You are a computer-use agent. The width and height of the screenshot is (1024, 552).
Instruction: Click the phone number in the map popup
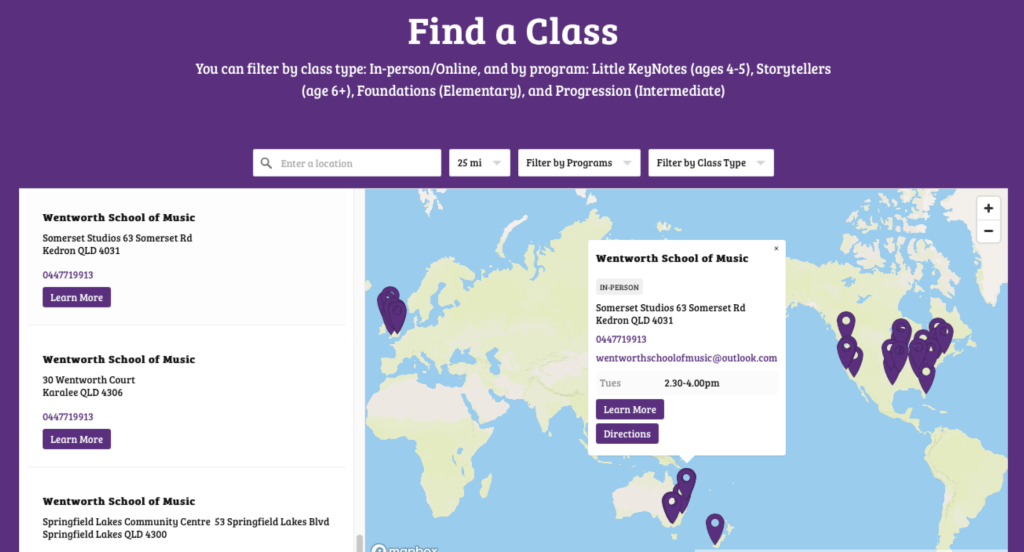pos(621,339)
